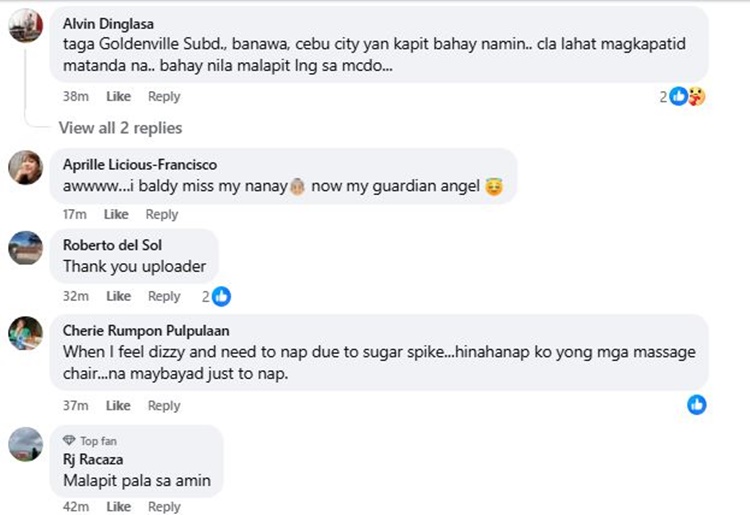750x515 pixels.
Task: Reply to Cherie Rumpon Pulpulaan's comment
Action: click(x=164, y=405)
